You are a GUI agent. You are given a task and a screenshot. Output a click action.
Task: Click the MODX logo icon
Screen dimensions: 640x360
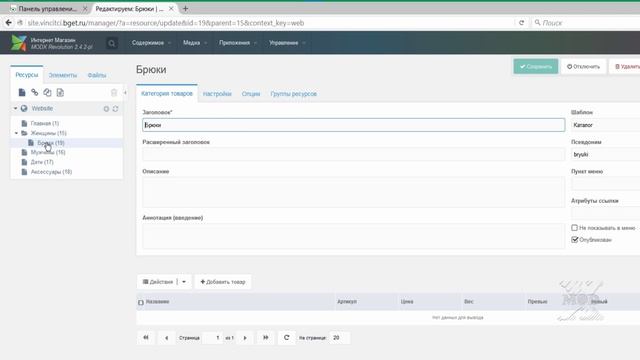19,42
